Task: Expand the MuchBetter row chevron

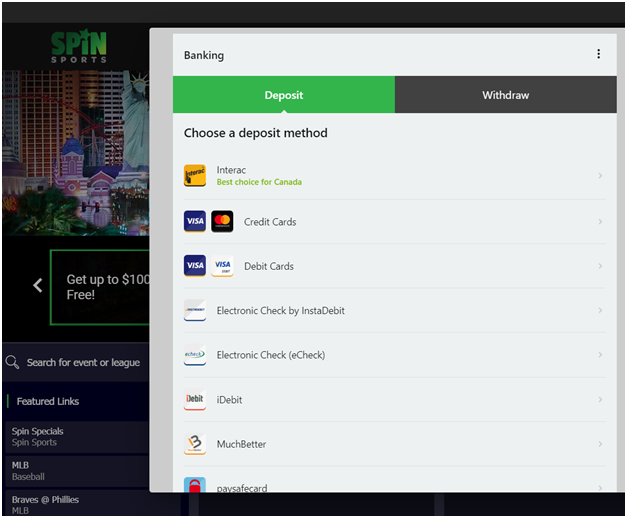Action: point(600,444)
